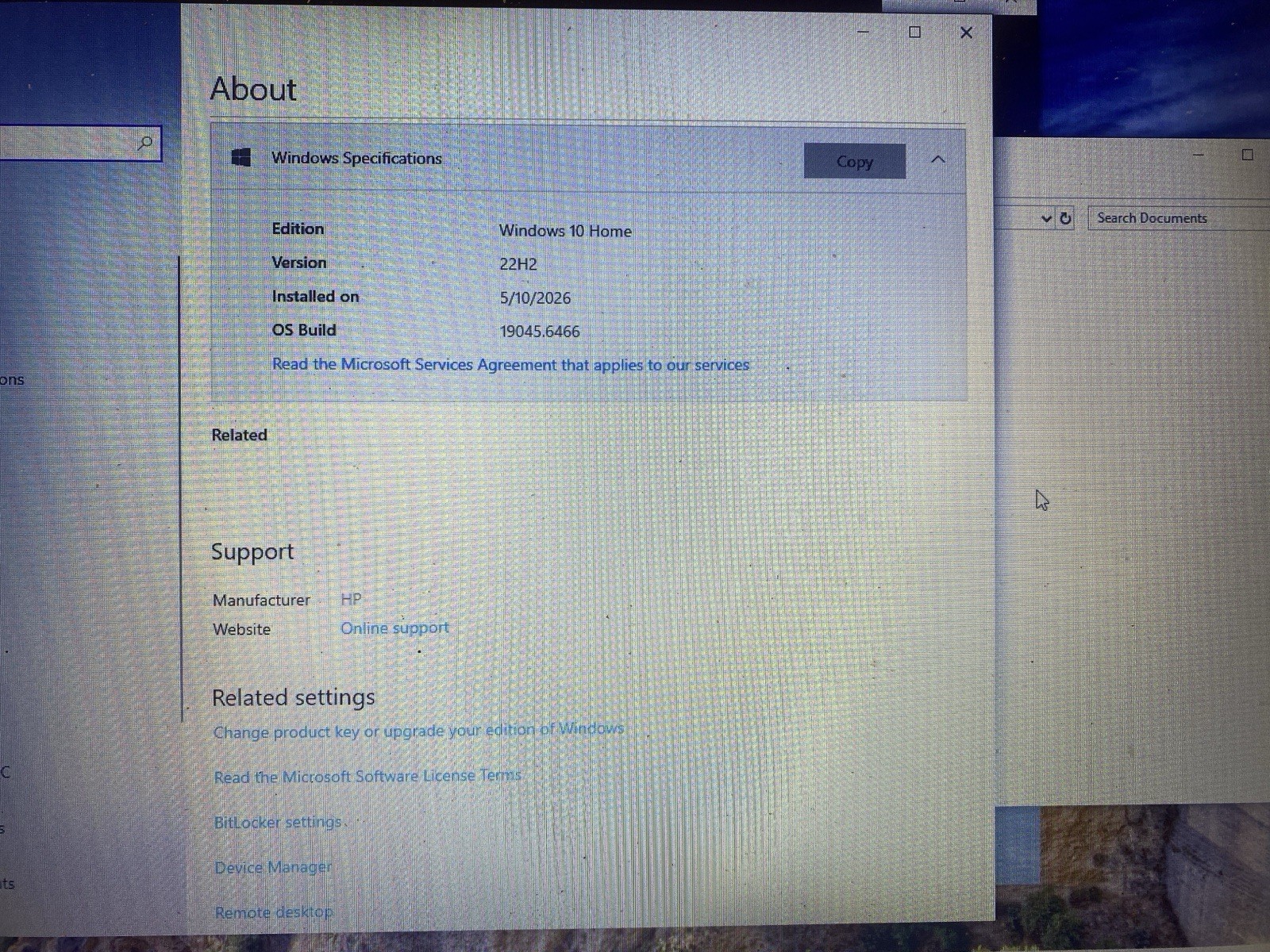Screen dimensions: 1270x952
Task: Maximize the background Explorer window
Action: (x=1247, y=155)
